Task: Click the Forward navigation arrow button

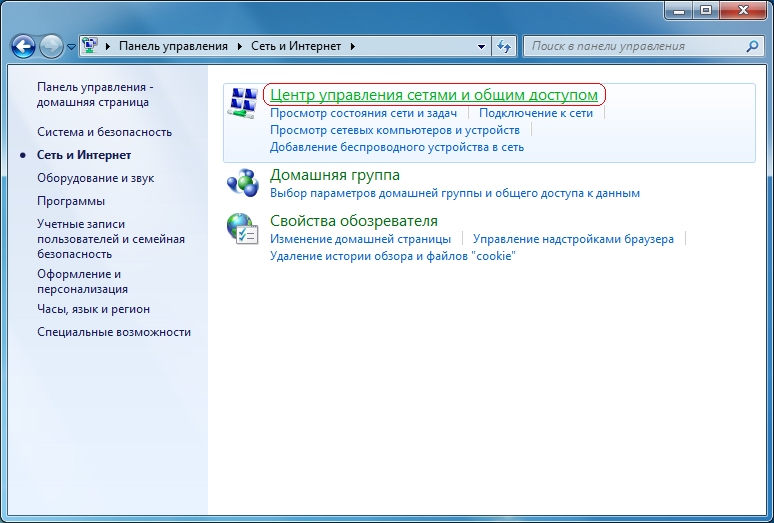Action: (x=51, y=46)
